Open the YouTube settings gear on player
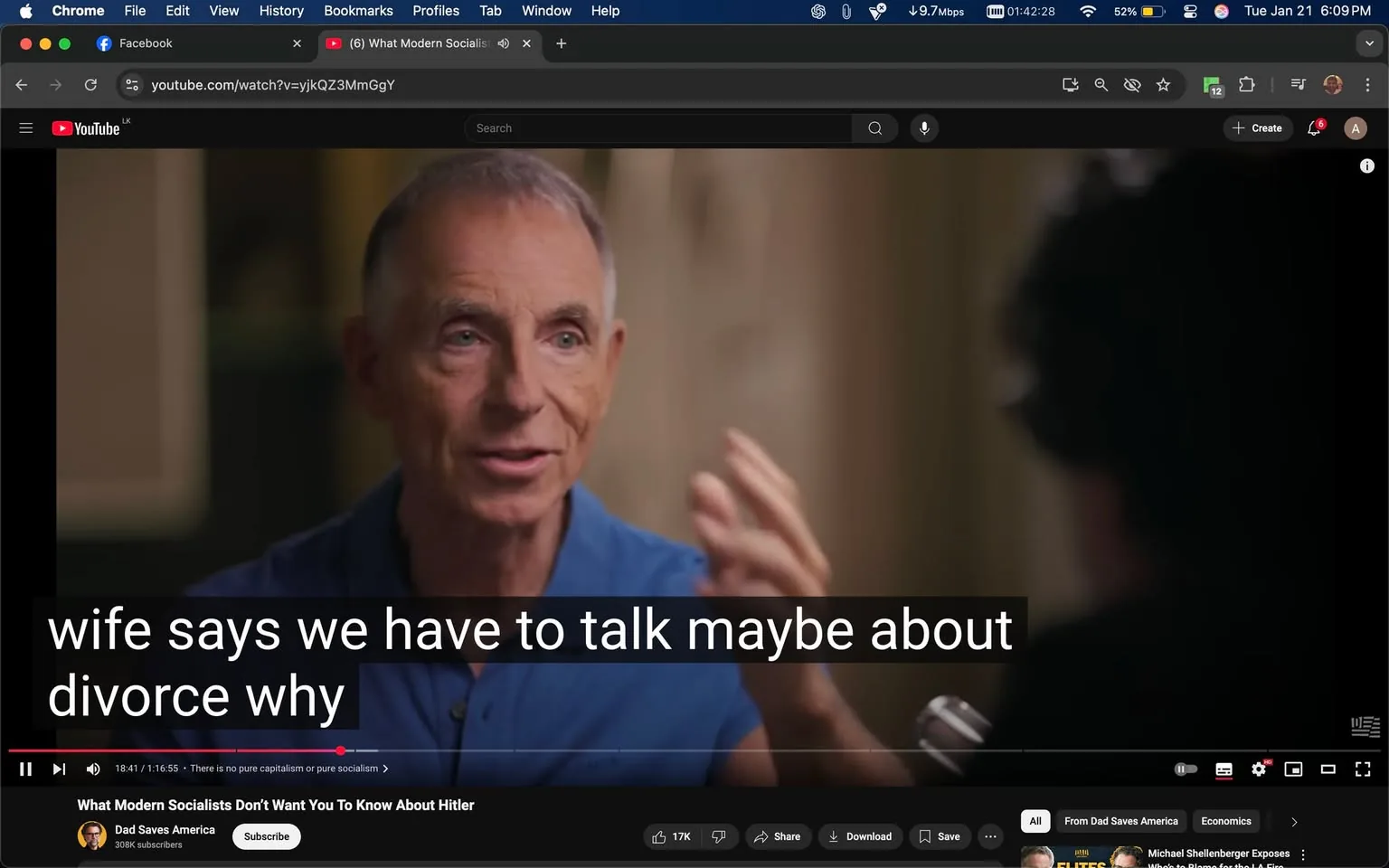 tap(1258, 769)
